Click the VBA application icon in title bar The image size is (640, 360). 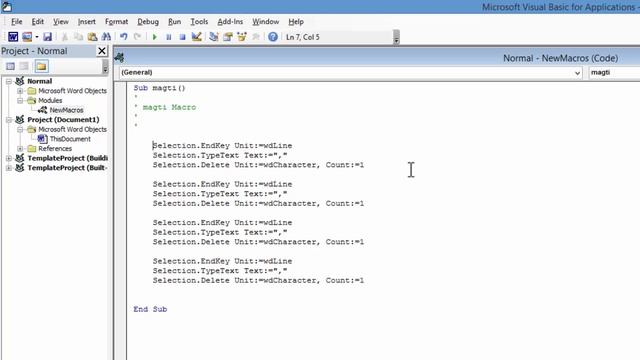coord(7,7)
